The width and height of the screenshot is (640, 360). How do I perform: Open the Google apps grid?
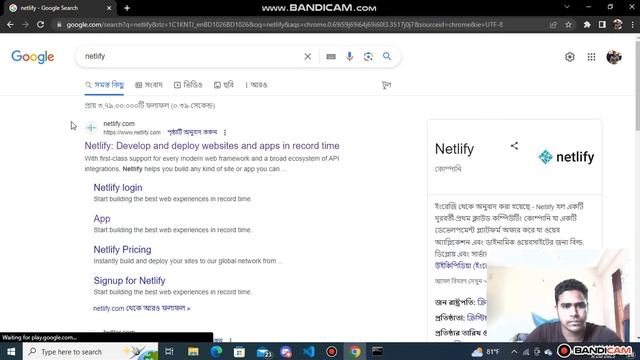coord(591,57)
